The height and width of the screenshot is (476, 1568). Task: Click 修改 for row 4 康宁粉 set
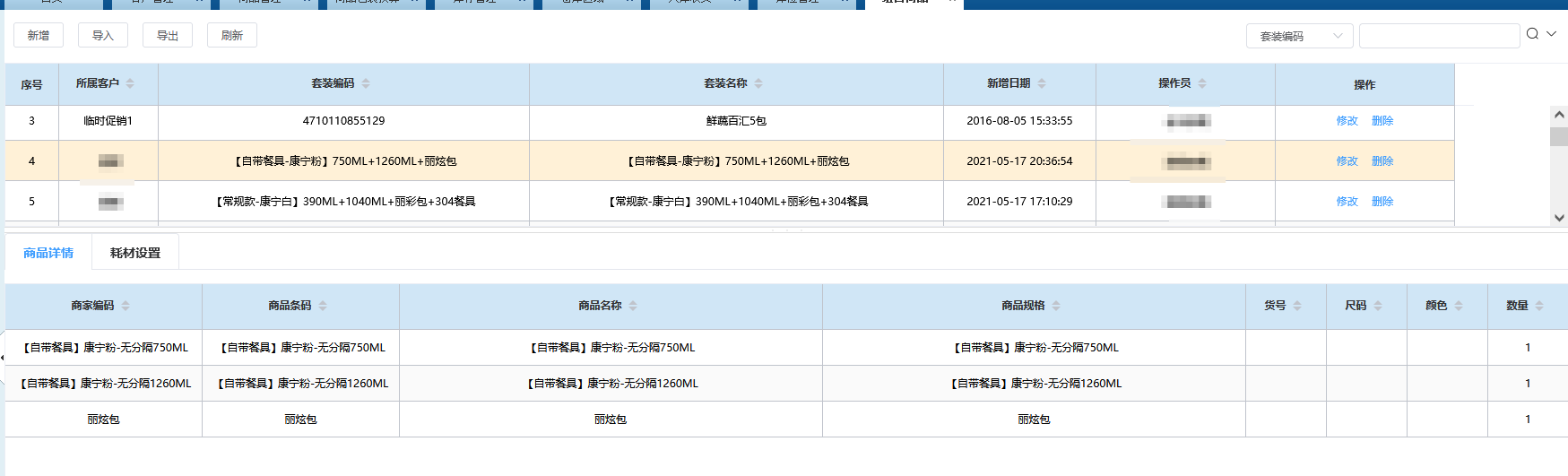coord(1347,161)
